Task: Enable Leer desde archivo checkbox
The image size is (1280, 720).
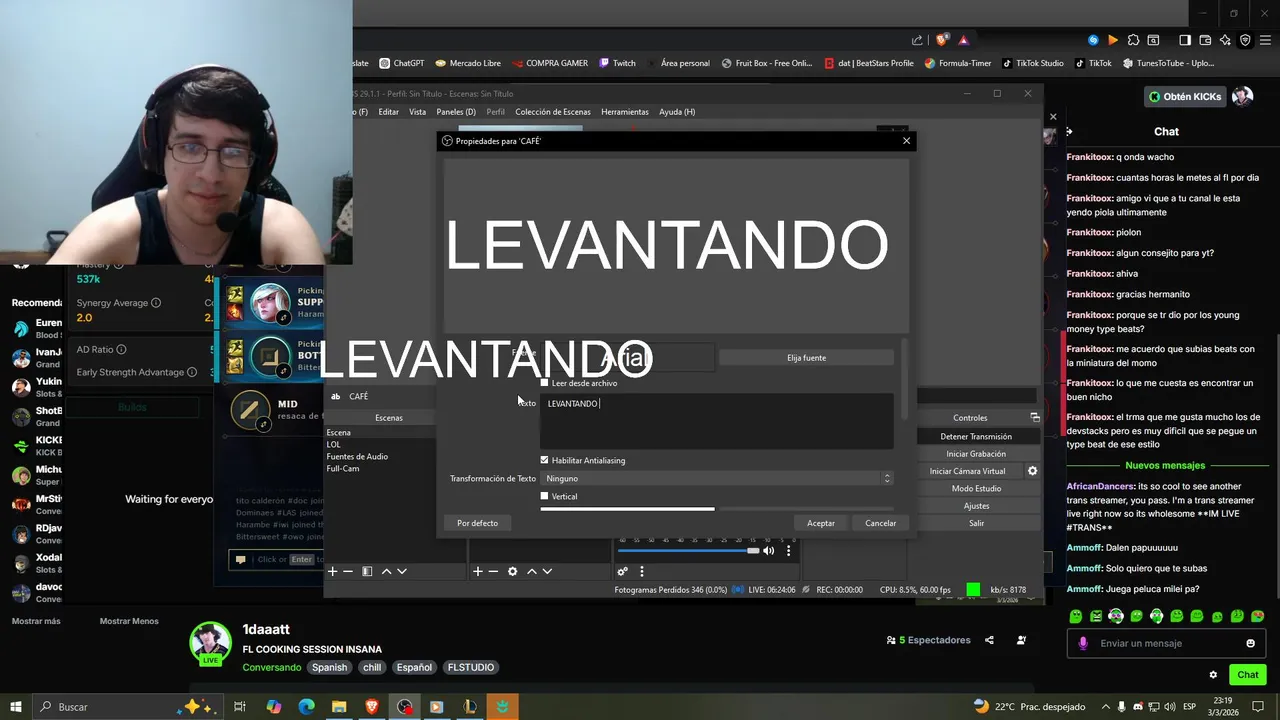Action: pos(545,383)
